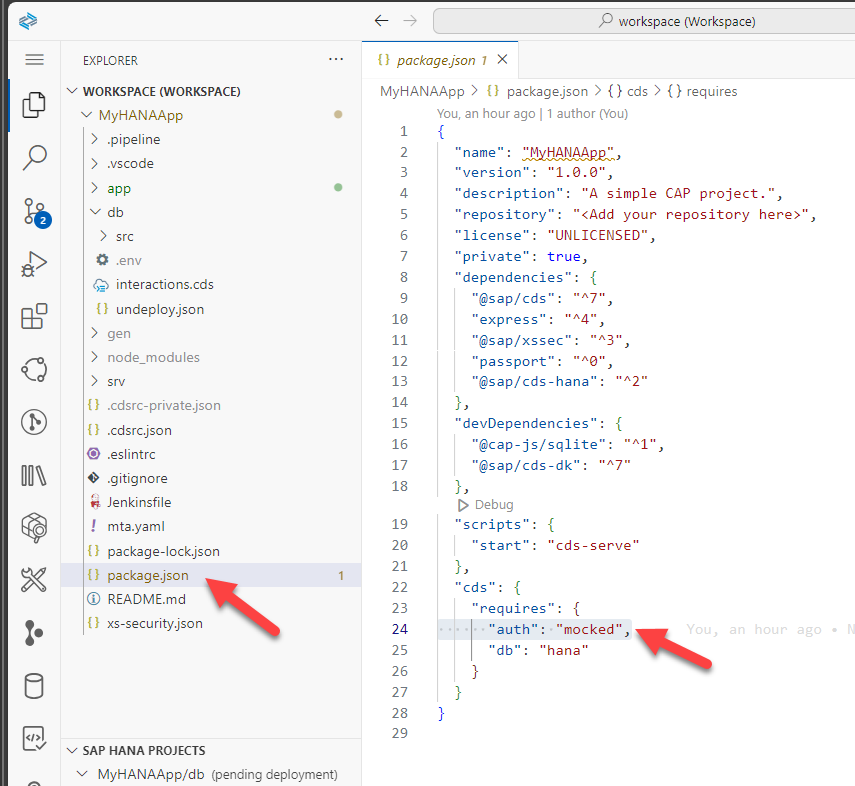Go back with the left arrow
Screen dimensions: 855x786
(381, 21)
